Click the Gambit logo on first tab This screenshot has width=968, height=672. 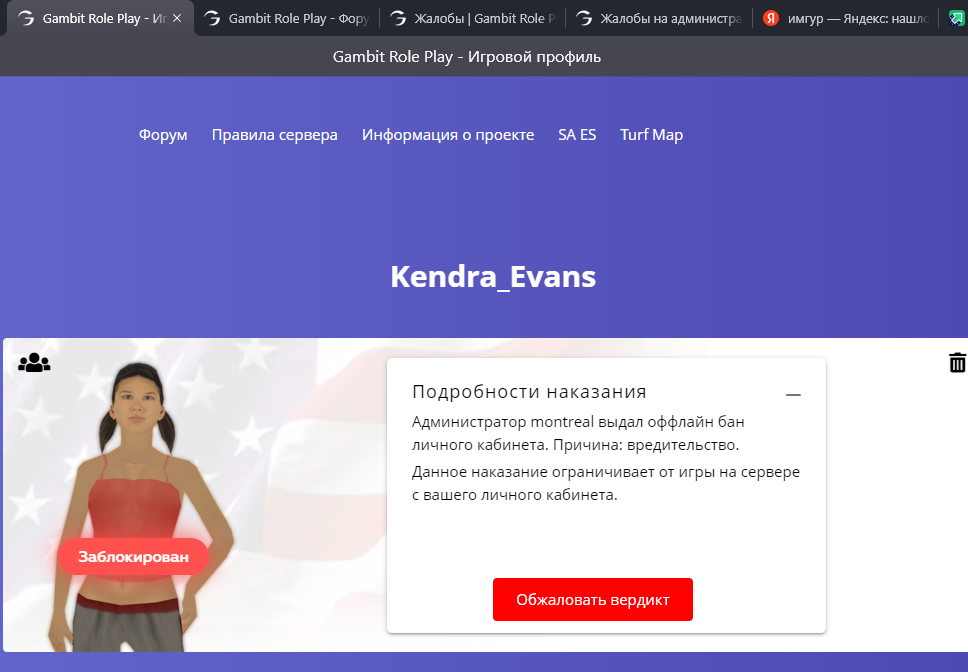pyautogui.click(x=26, y=19)
